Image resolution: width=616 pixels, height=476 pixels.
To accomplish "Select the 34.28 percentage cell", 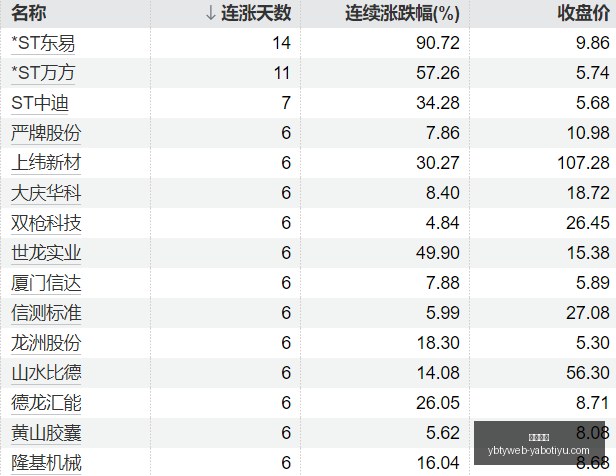I will [438, 103].
